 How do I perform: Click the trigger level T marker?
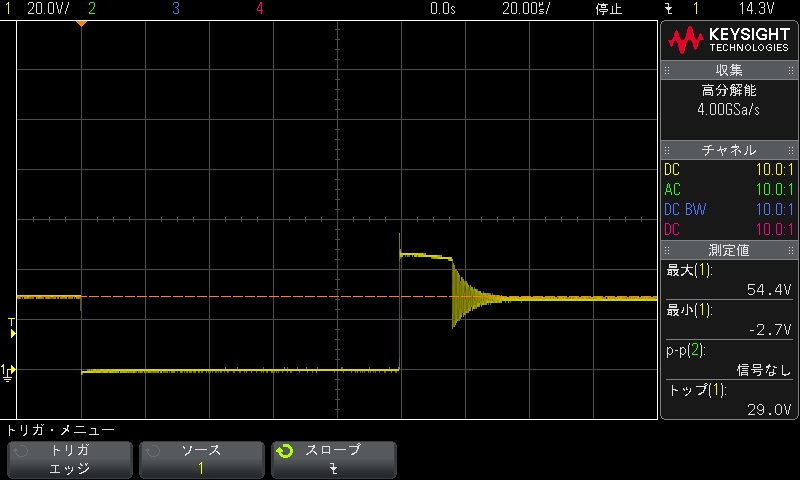tap(11, 321)
